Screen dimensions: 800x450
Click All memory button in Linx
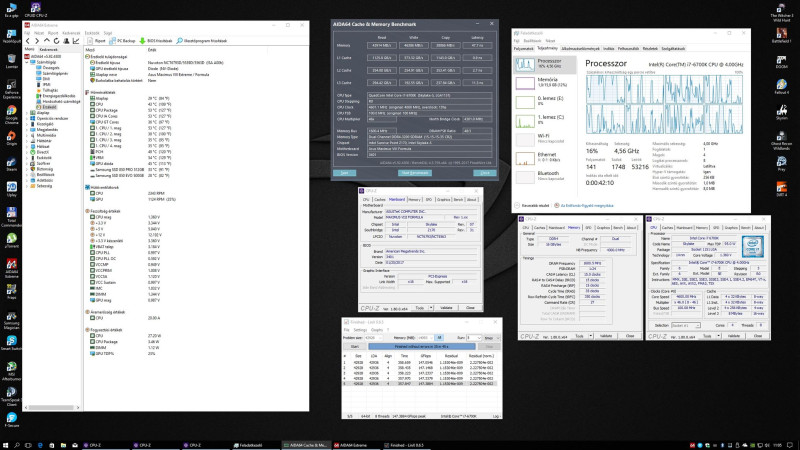click(x=439, y=338)
